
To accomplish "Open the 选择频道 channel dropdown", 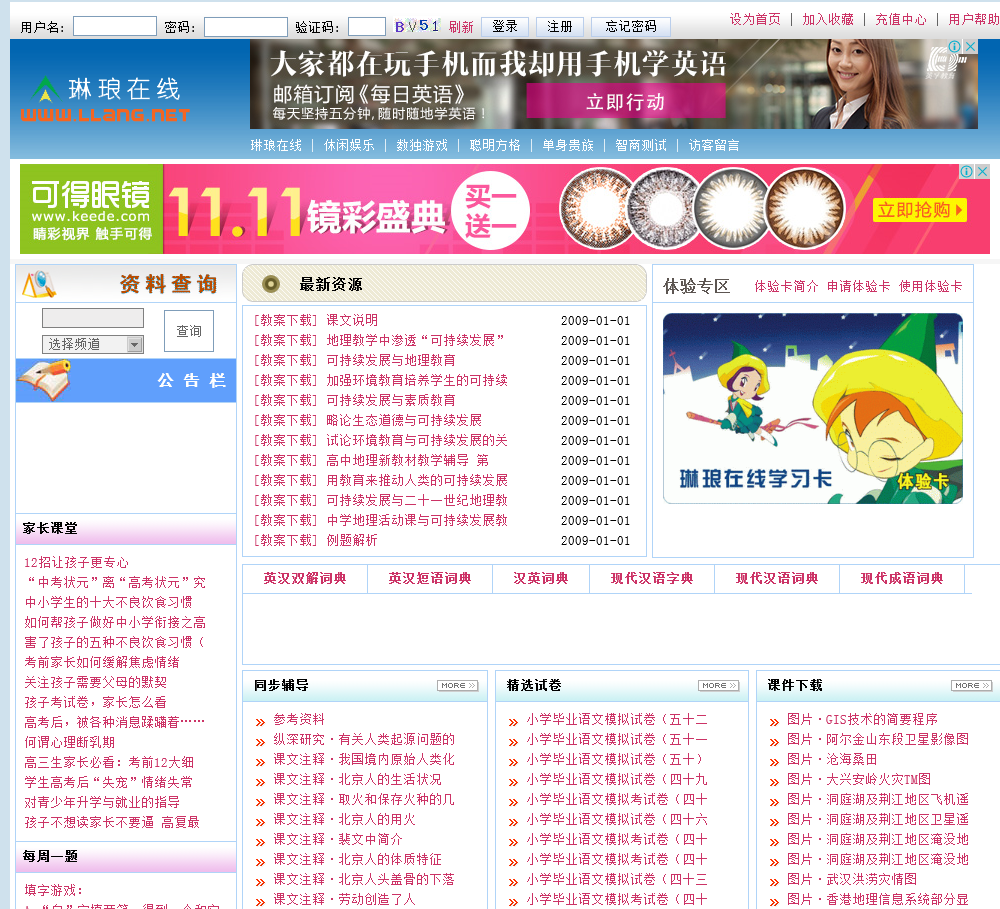I will click(93, 344).
